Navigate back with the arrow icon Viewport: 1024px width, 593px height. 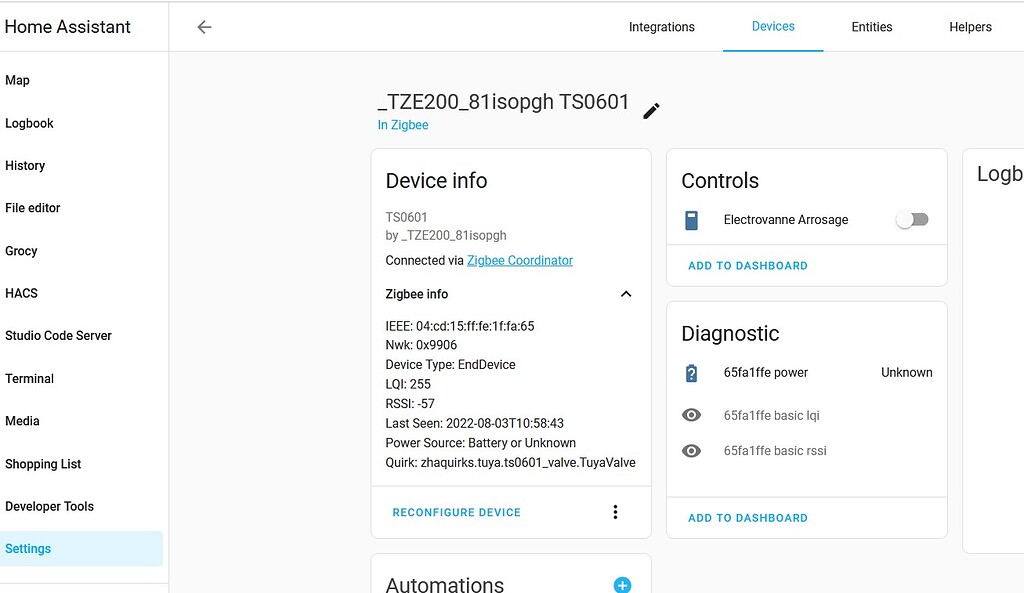(x=204, y=27)
